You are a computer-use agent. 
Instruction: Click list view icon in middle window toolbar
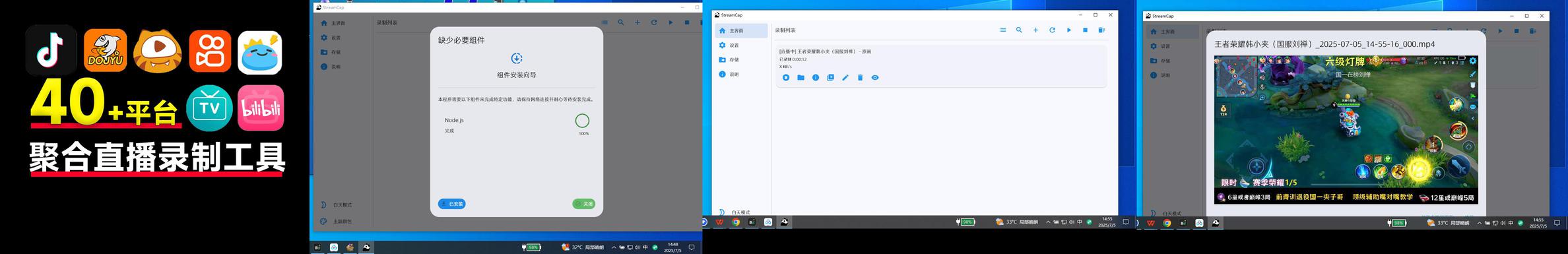point(1003,30)
